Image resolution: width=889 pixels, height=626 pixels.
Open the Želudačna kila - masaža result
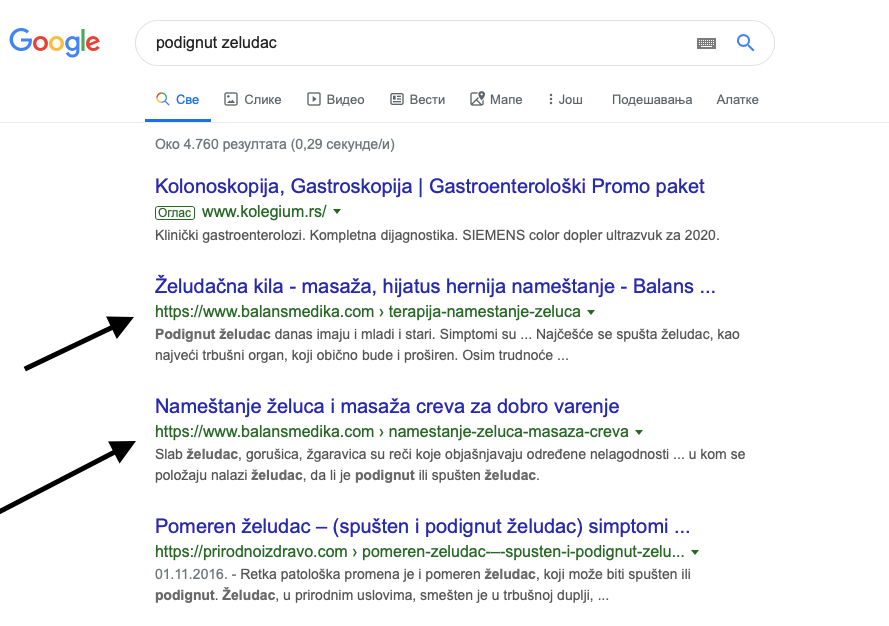pos(435,286)
